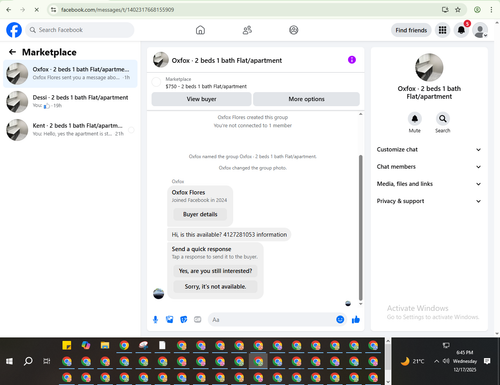Viewport: 500px width, 385px height.
Task: Click the browser back arrow
Action: click(9, 10)
